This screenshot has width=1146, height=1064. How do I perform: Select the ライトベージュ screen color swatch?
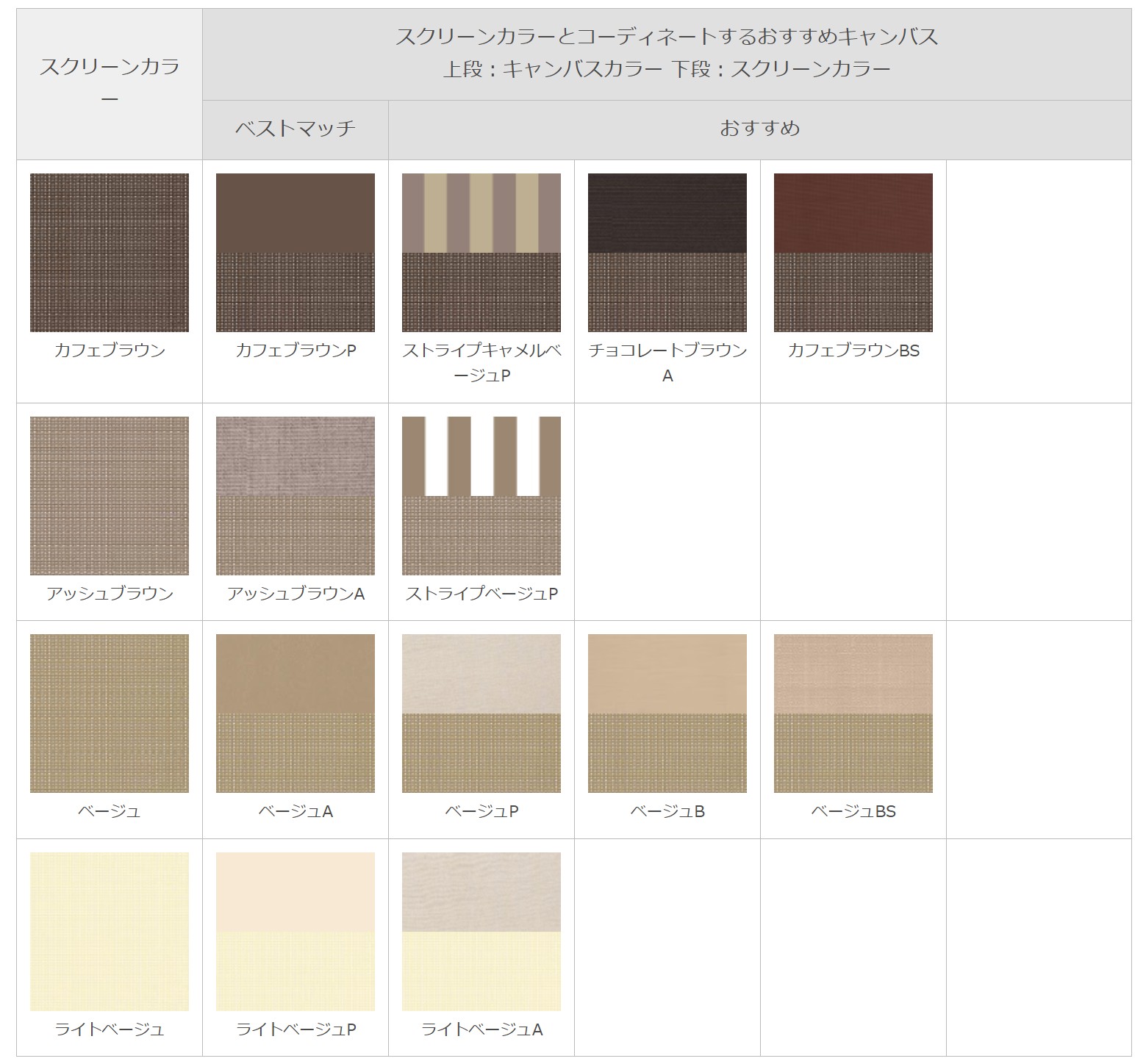pos(109,930)
